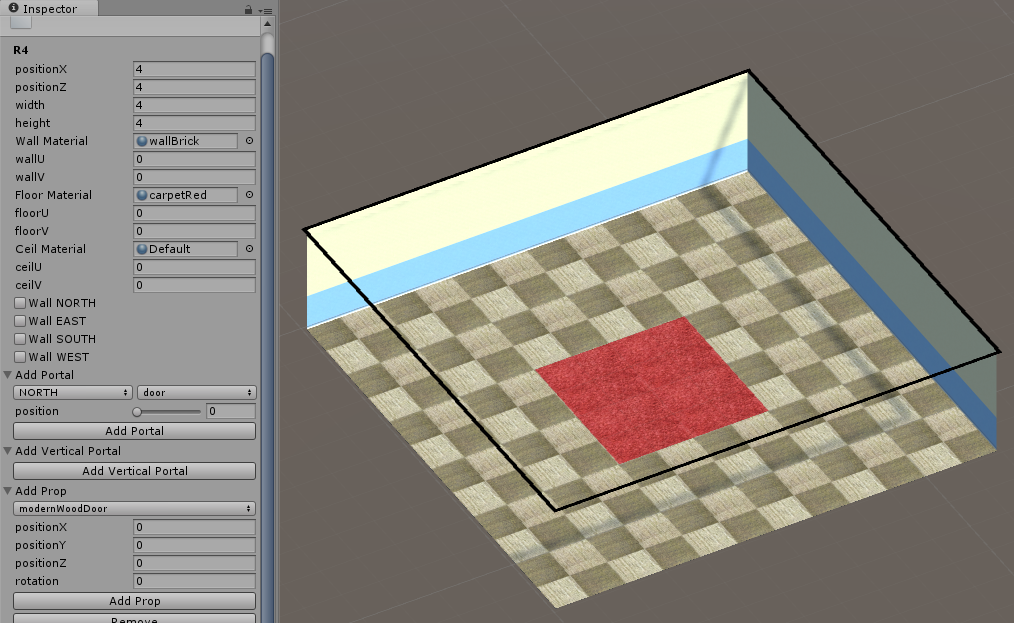Click the portal position value field
1014x623 pixels.
click(231, 411)
